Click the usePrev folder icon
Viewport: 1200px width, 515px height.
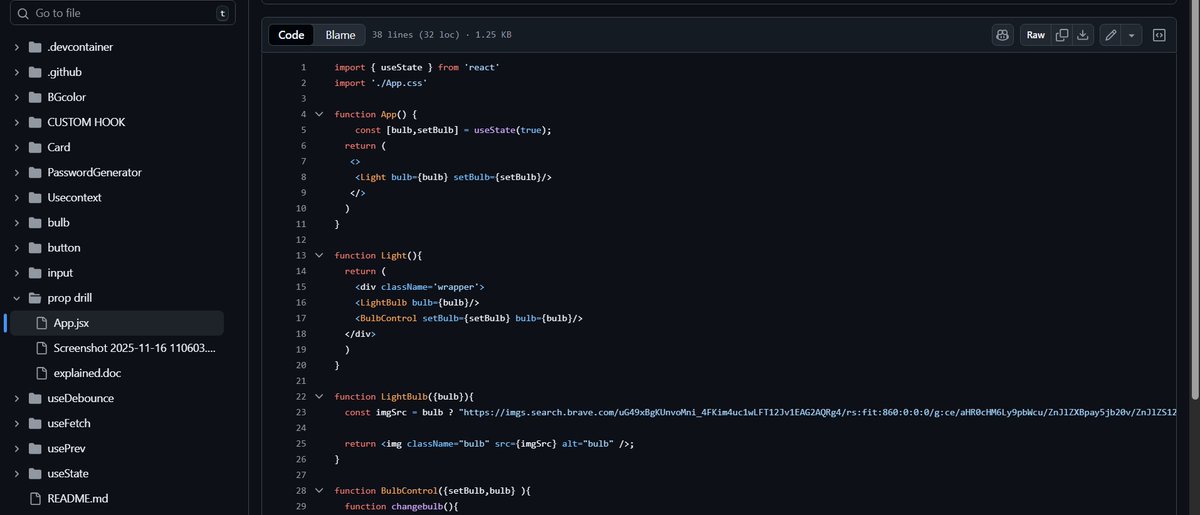click(x=35, y=448)
